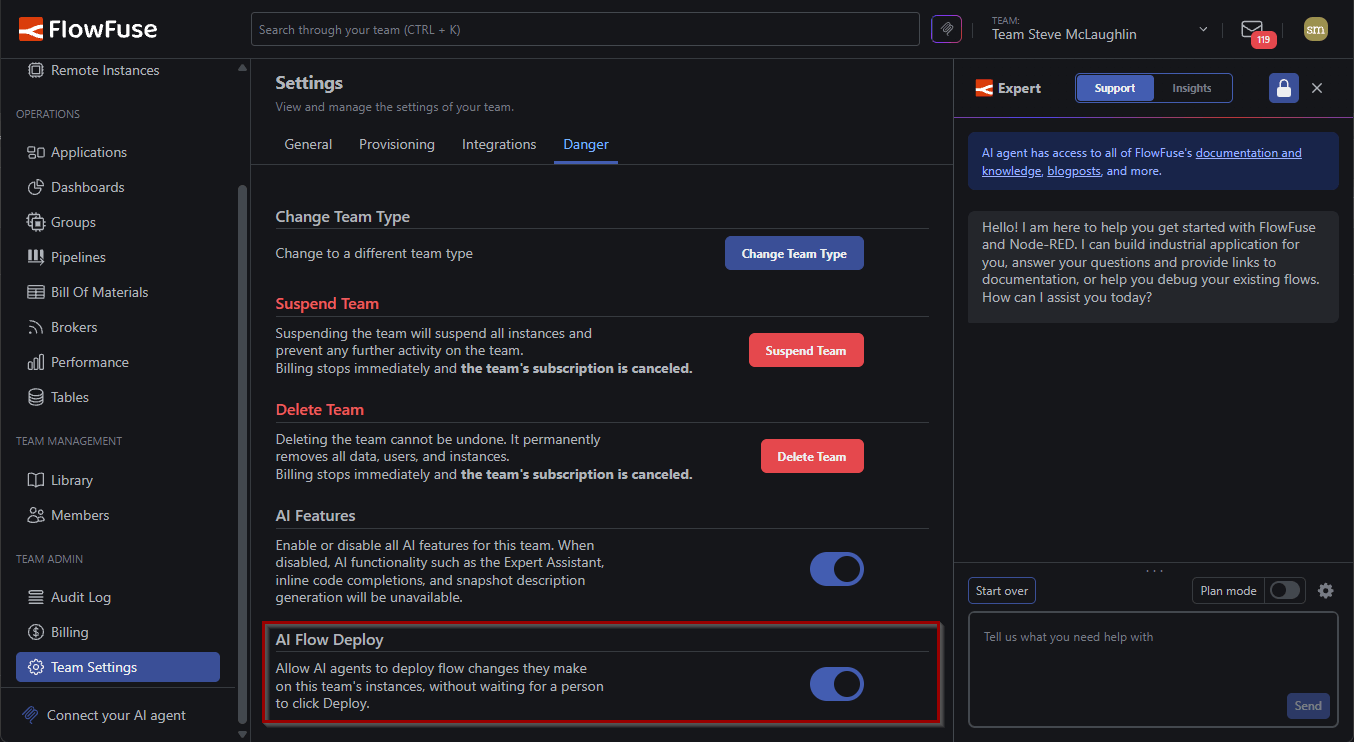The width and height of the screenshot is (1354, 742).
Task: Click the Expert logo in panel header
Action: [1008, 88]
